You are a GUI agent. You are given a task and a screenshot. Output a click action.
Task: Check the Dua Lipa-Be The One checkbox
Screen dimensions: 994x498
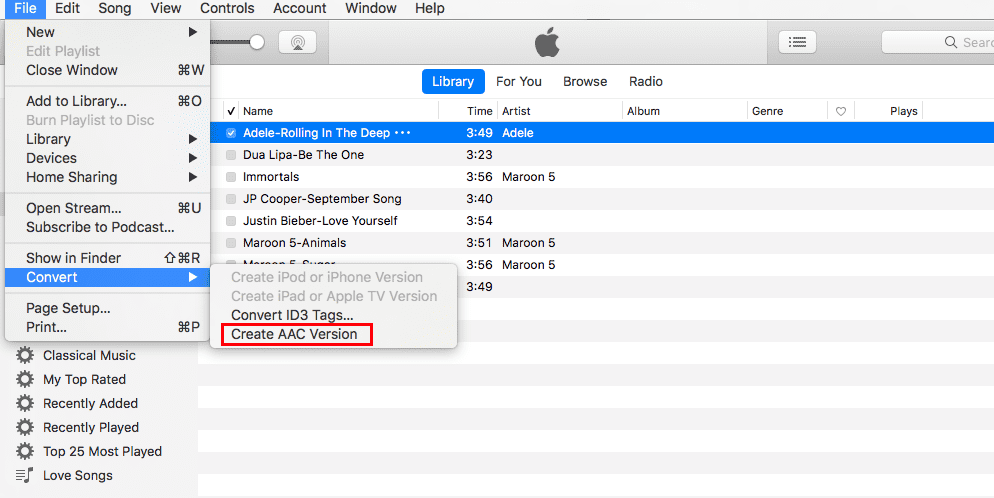[x=231, y=155]
